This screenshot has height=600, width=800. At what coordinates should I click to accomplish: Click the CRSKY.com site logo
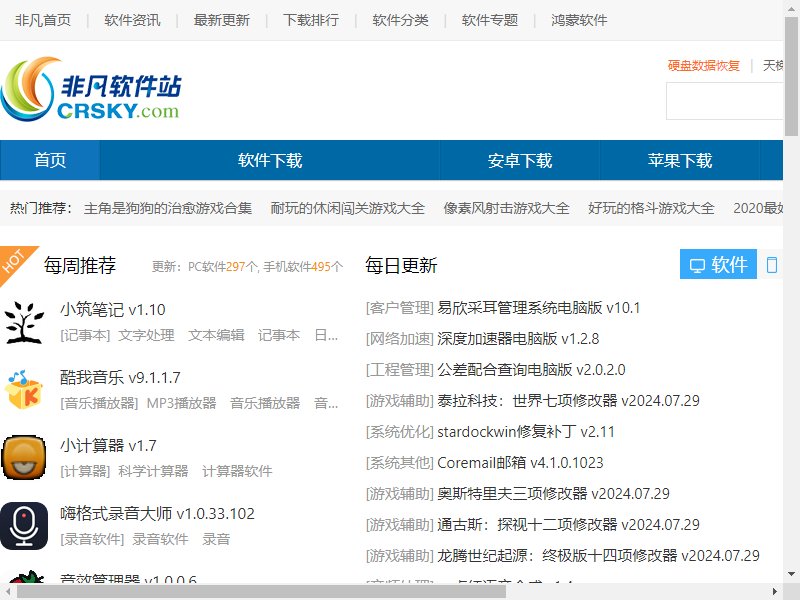click(x=91, y=89)
